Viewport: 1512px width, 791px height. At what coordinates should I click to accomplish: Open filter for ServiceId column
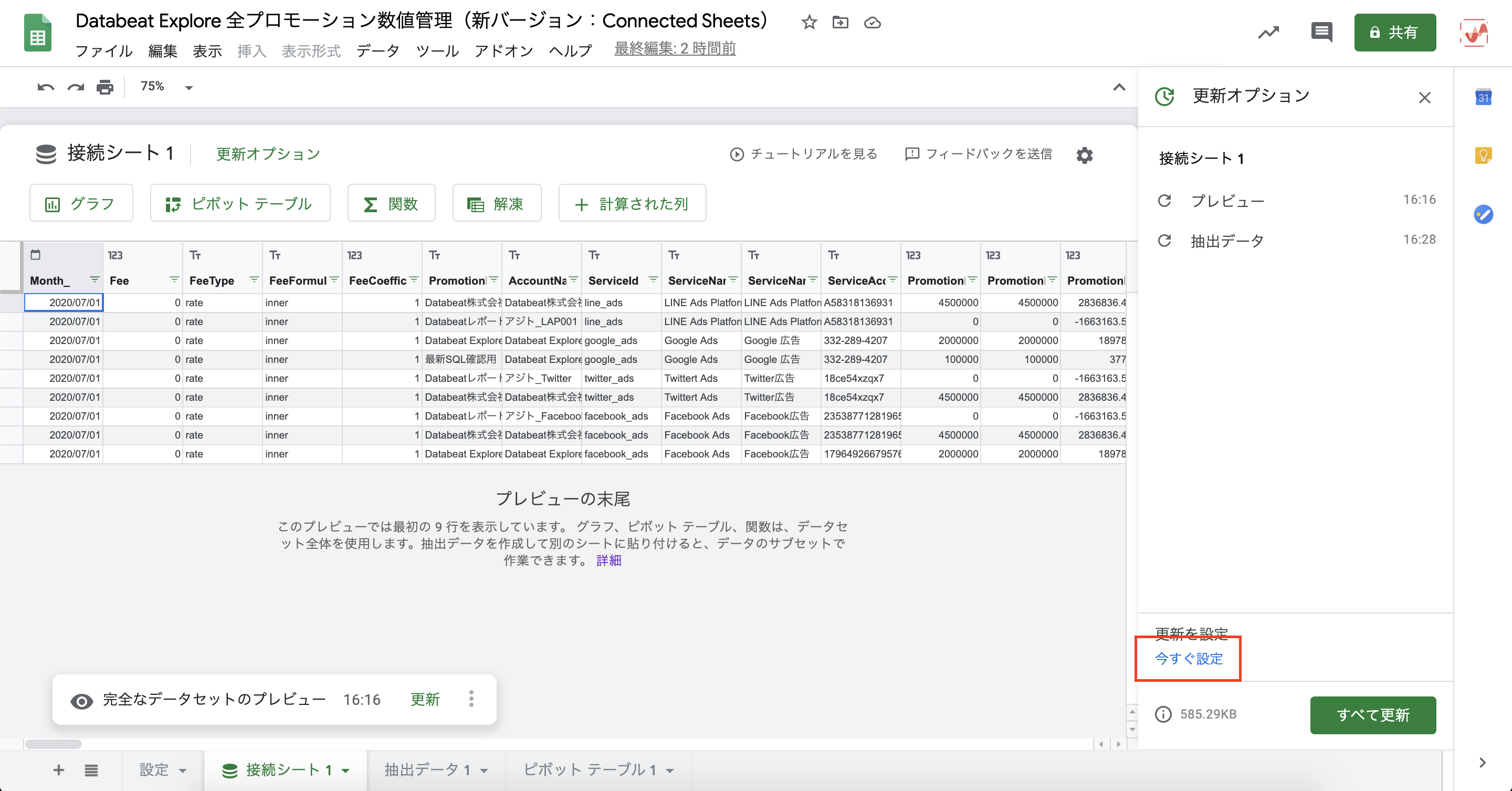(x=653, y=279)
